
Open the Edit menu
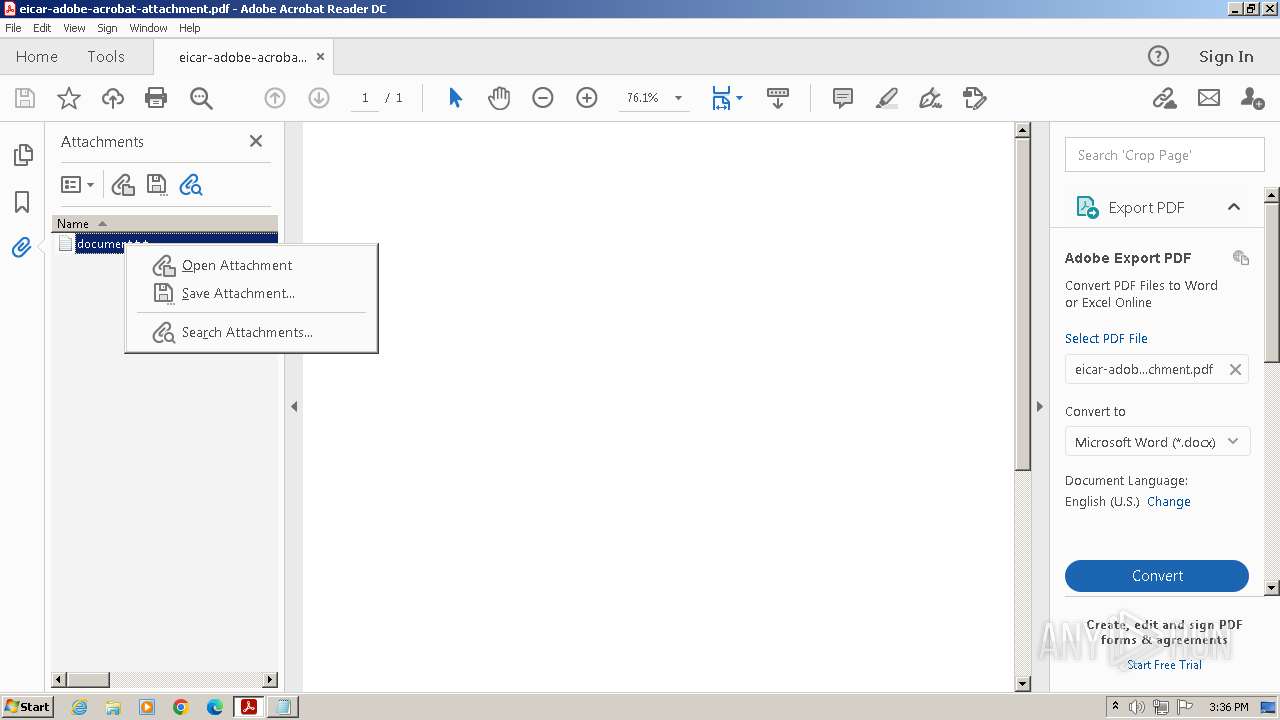click(42, 28)
